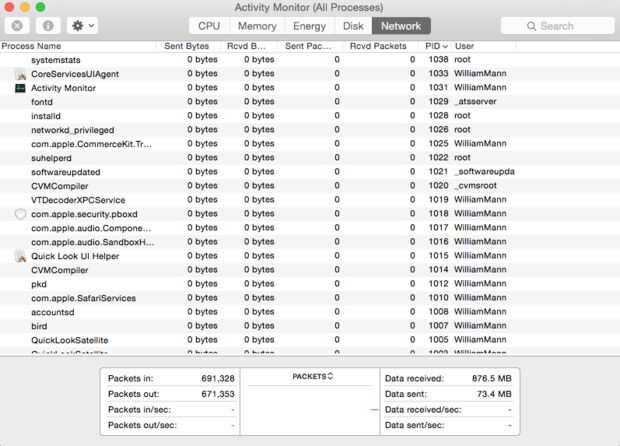The image size is (620, 446).
Task: Click the com.apple.security.pboxd placeholder icon
Action: click(20, 214)
